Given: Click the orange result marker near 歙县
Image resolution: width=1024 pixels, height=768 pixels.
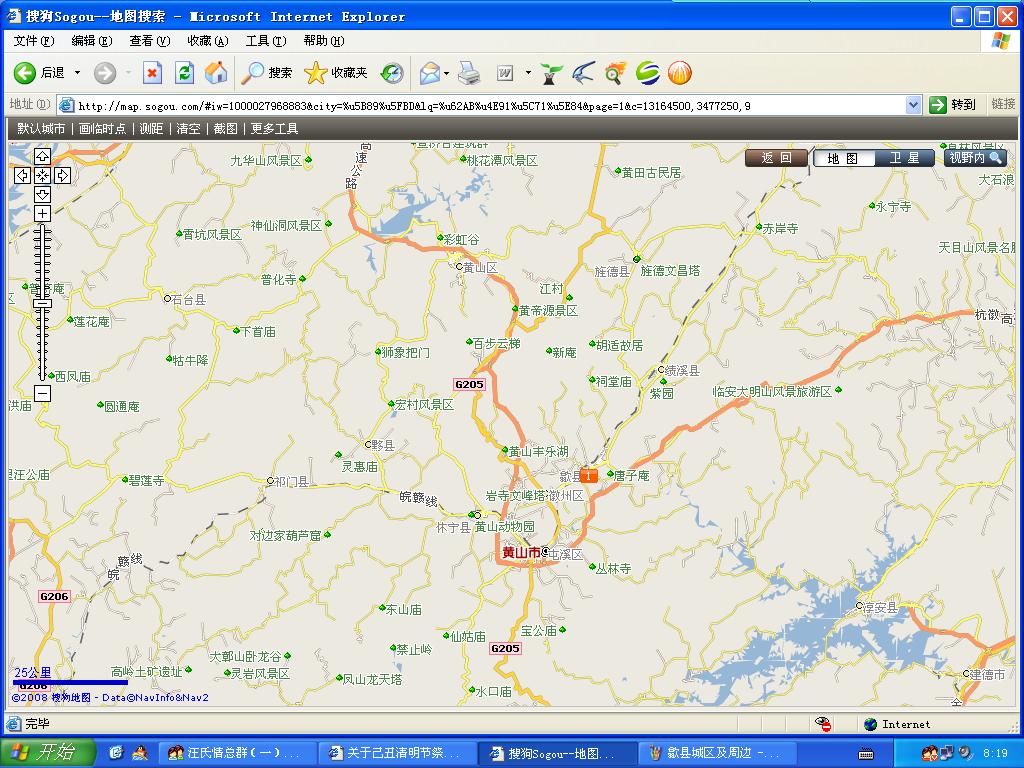Looking at the screenshot, I should [590, 476].
